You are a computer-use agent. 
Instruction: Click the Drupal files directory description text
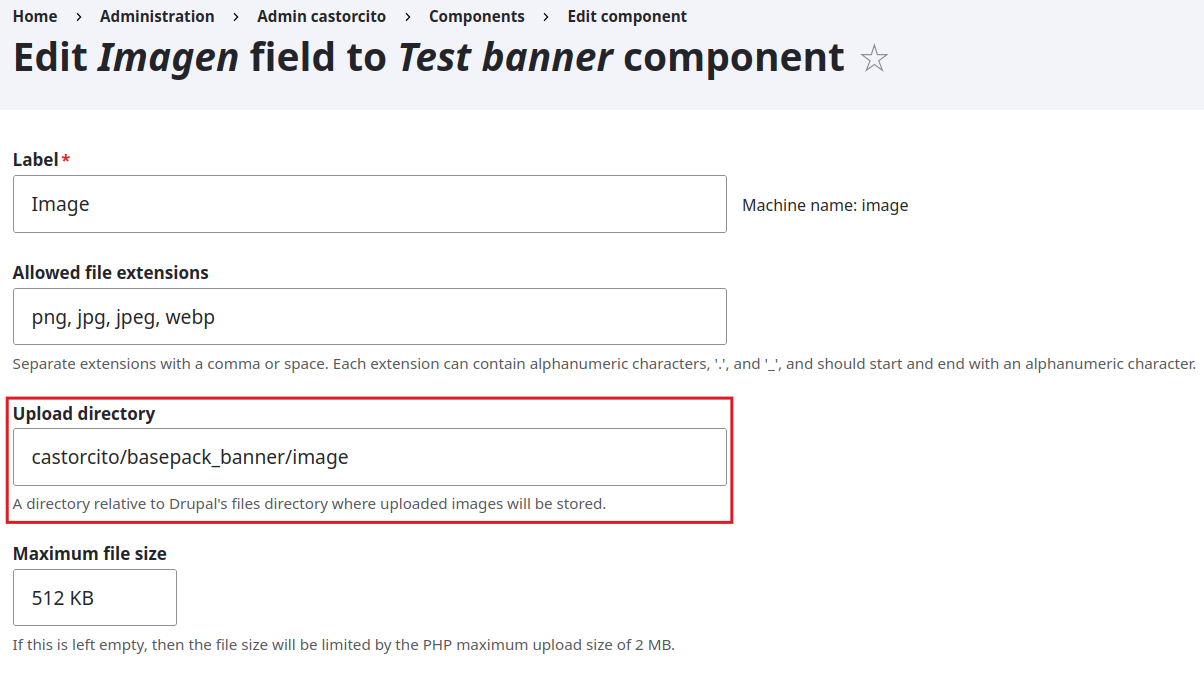point(309,504)
